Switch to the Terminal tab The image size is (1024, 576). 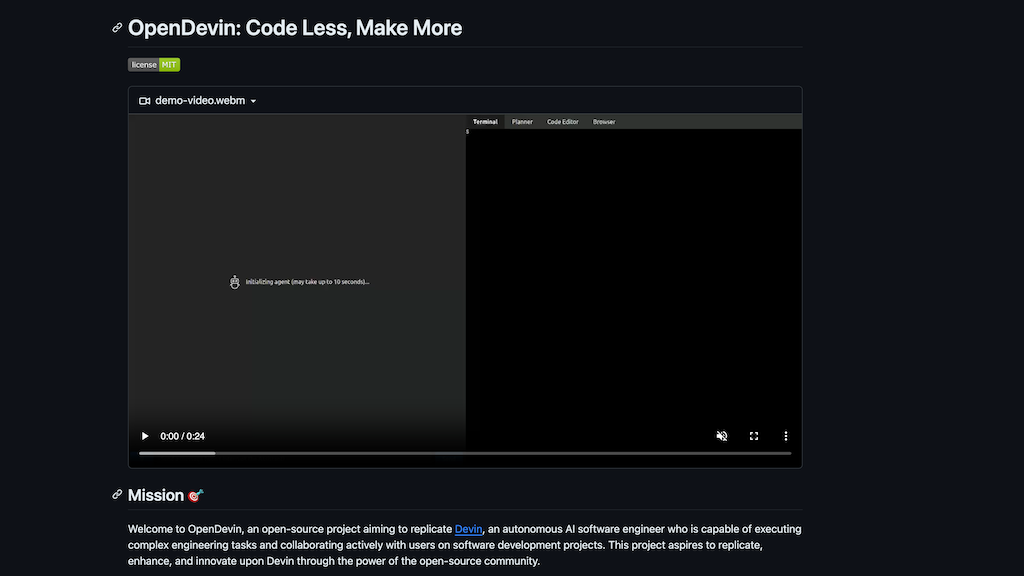pyautogui.click(x=485, y=122)
